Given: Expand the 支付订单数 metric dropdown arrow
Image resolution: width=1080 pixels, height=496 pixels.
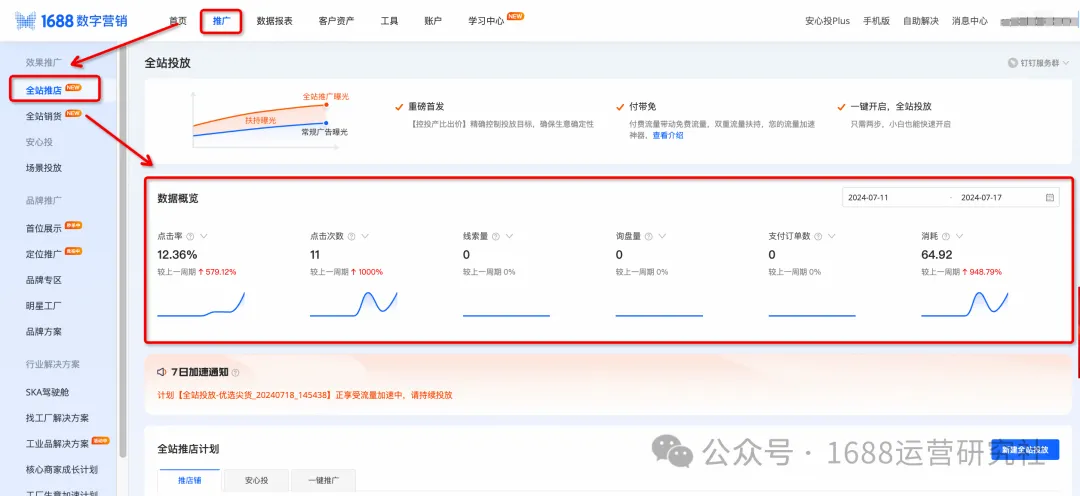Looking at the screenshot, I should click(831, 236).
